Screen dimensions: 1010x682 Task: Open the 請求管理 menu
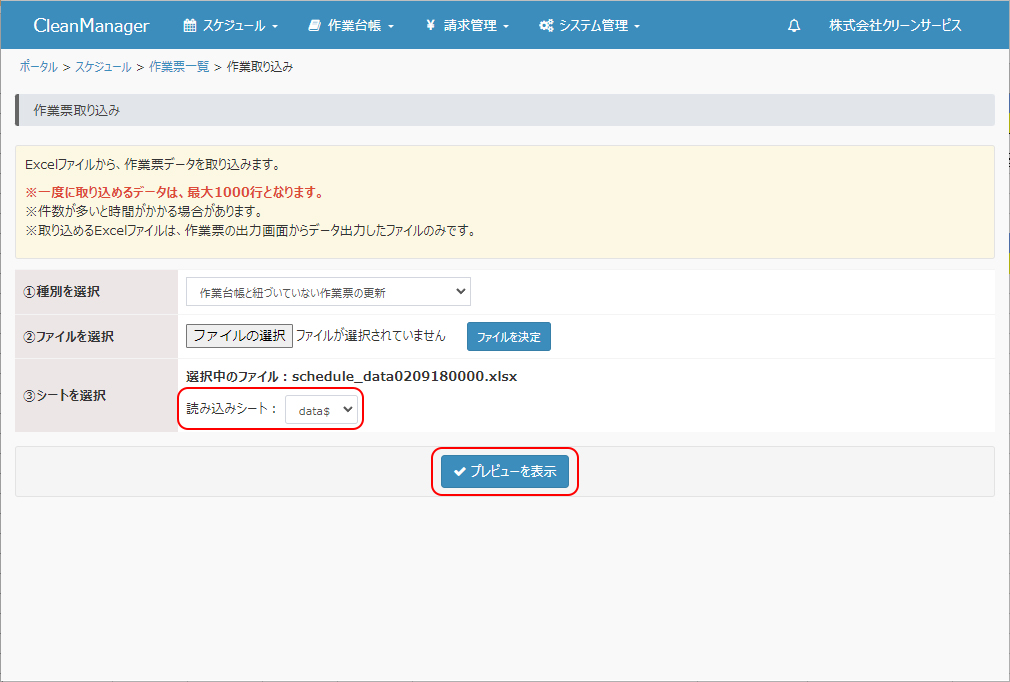(467, 26)
